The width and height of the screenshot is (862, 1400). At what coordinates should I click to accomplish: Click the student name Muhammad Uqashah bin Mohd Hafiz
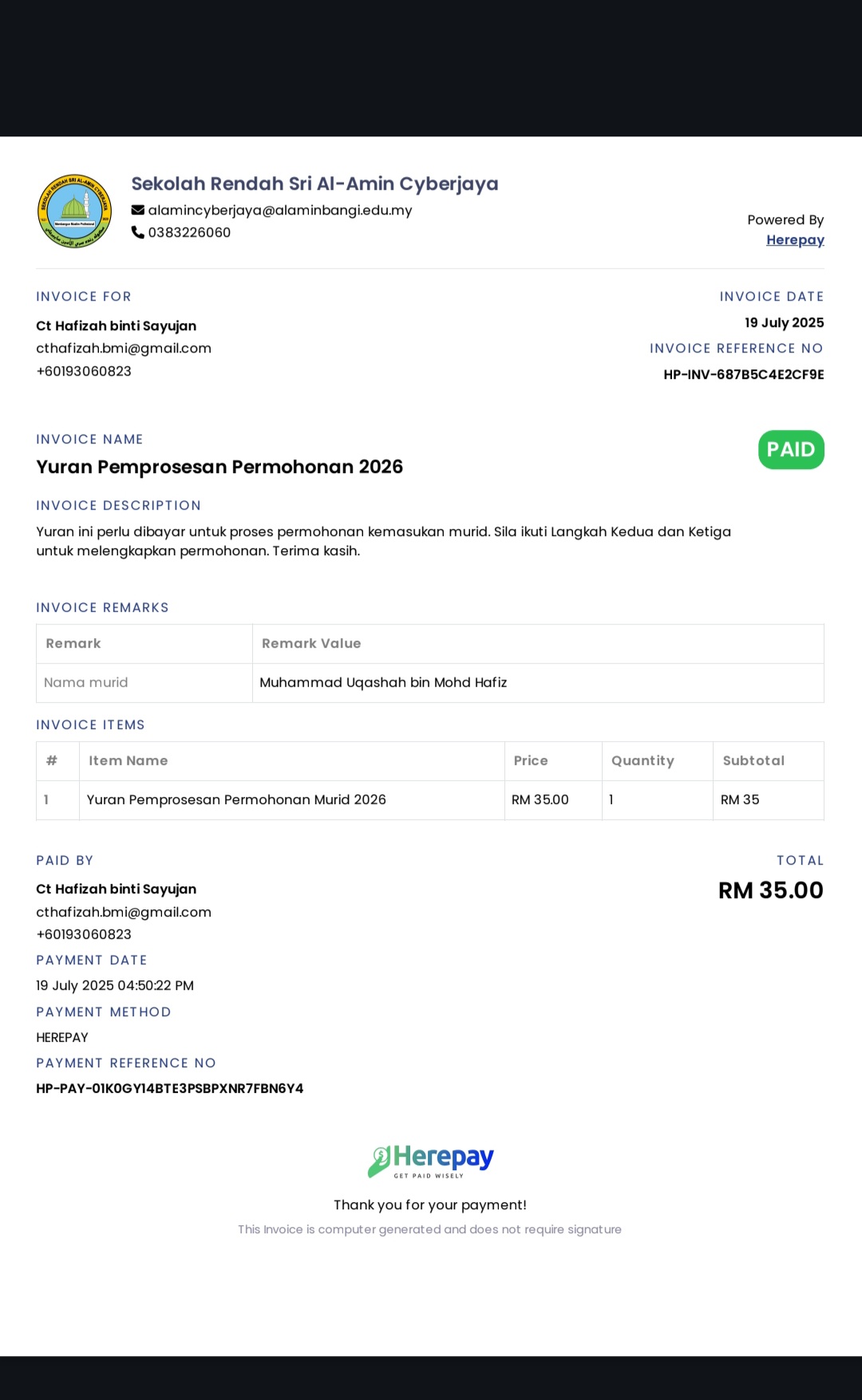383,683
